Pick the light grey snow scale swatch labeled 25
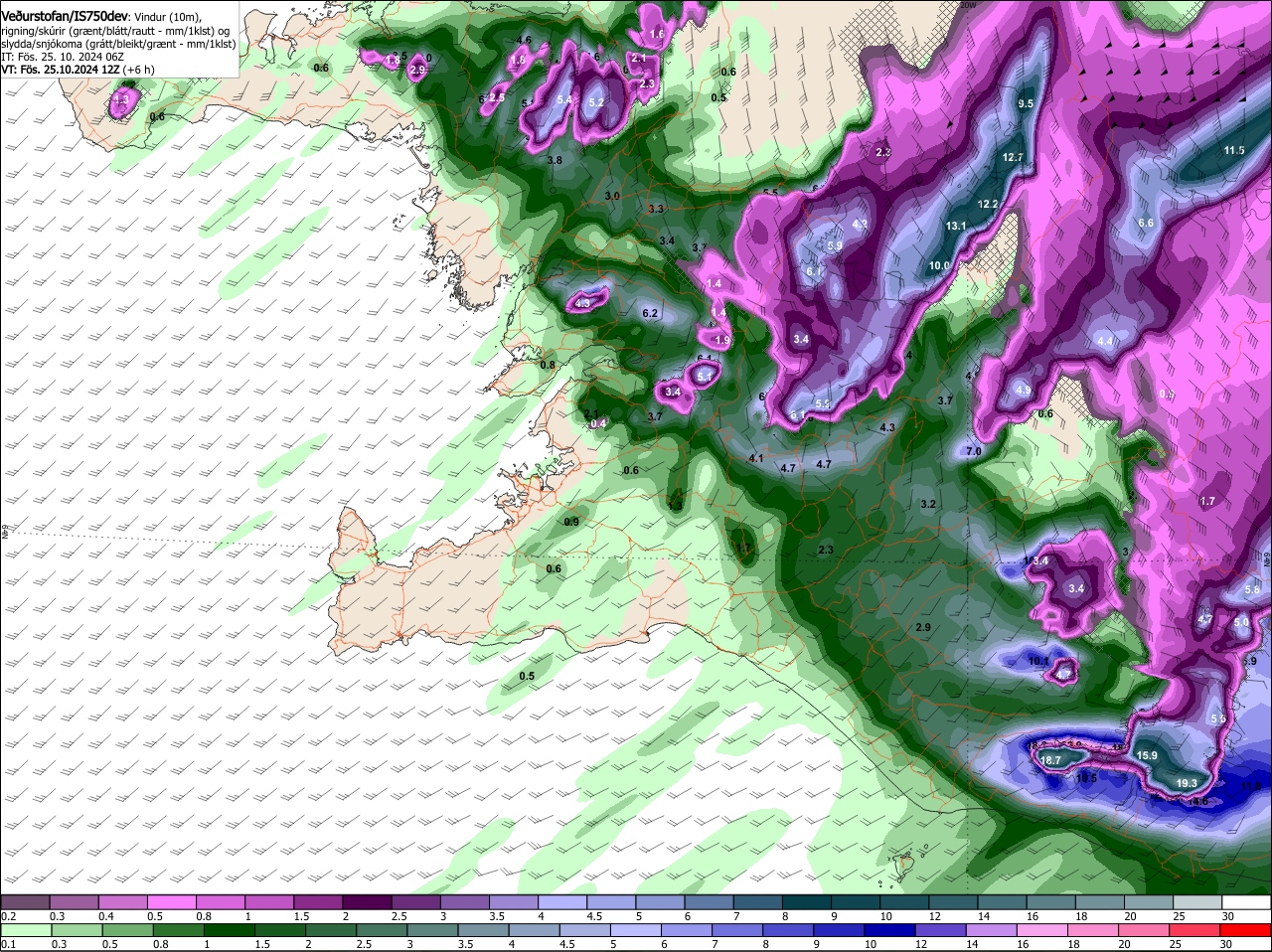Viewport: 1272px width, 952px height. tap(1199, 902)
